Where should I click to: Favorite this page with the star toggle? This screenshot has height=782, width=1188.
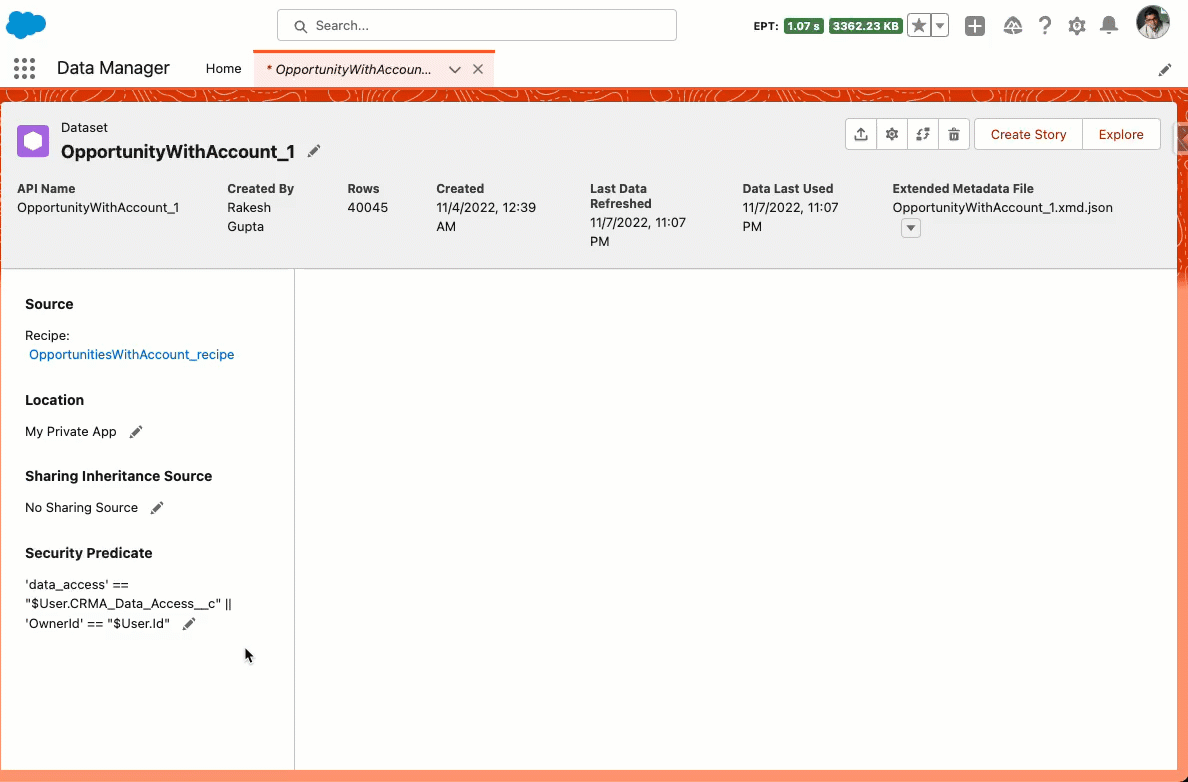pos(917,25)
